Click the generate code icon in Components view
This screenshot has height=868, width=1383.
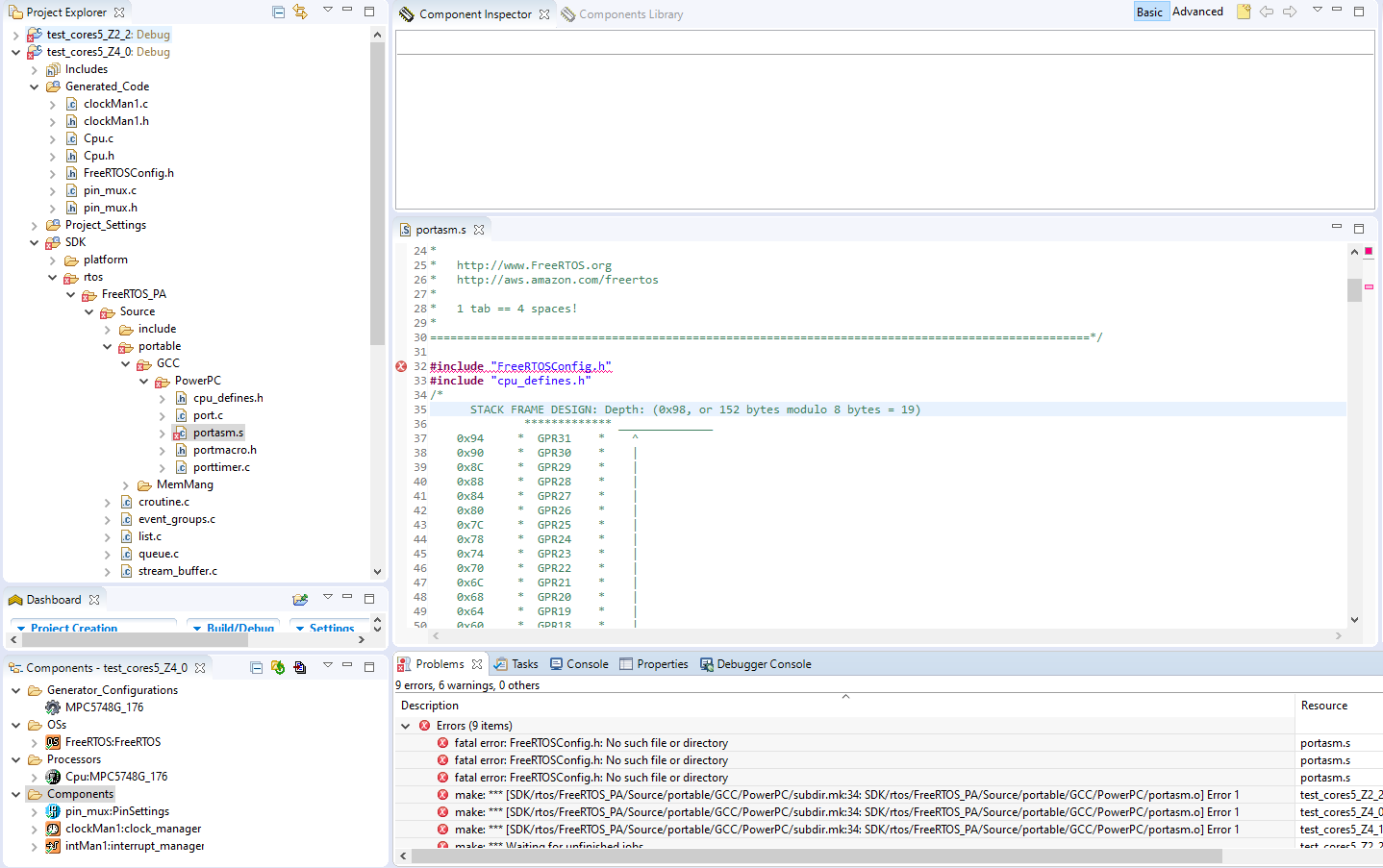278,667
